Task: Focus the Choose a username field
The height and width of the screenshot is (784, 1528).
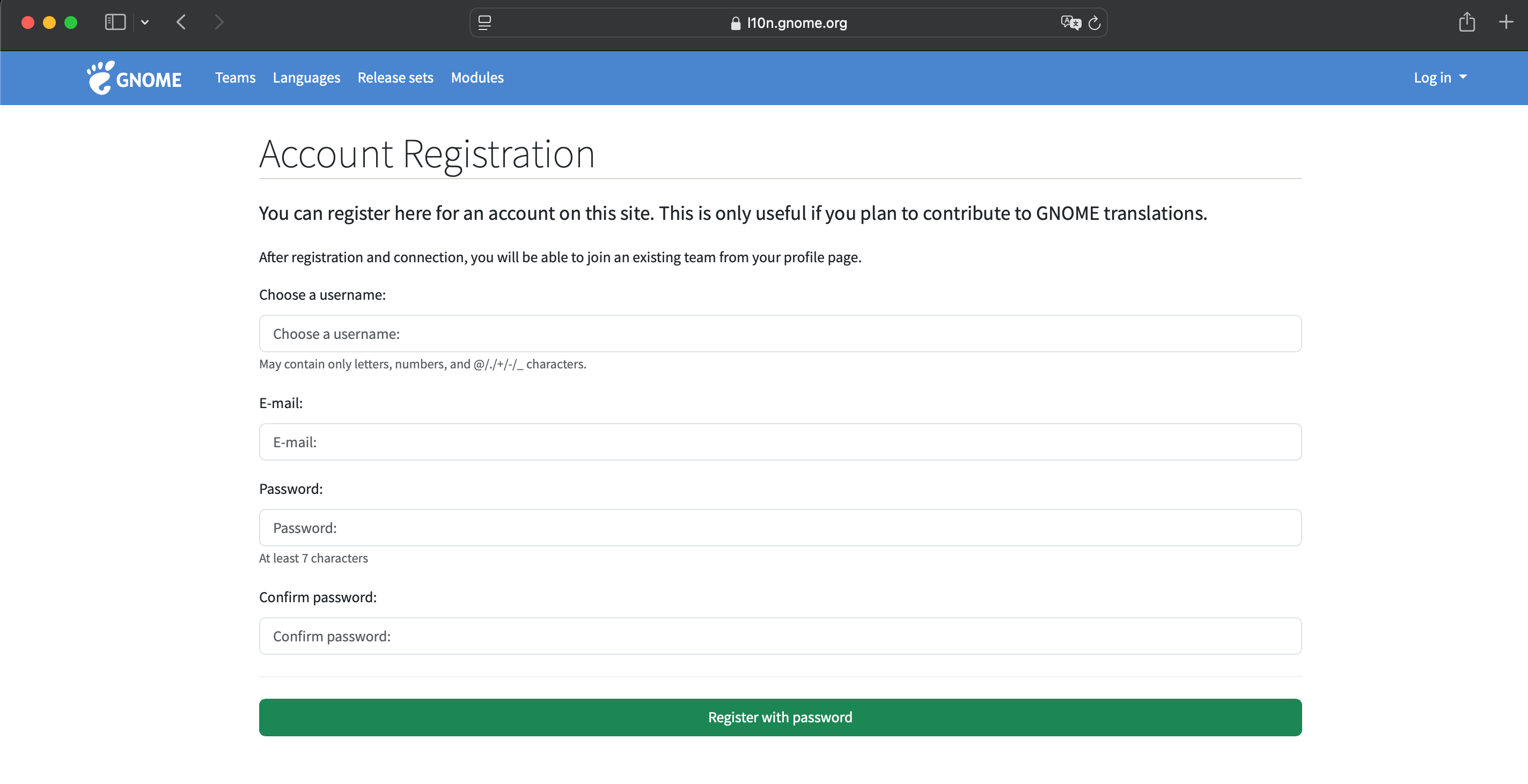Action: pyautogui.click(x=780, y=334)
